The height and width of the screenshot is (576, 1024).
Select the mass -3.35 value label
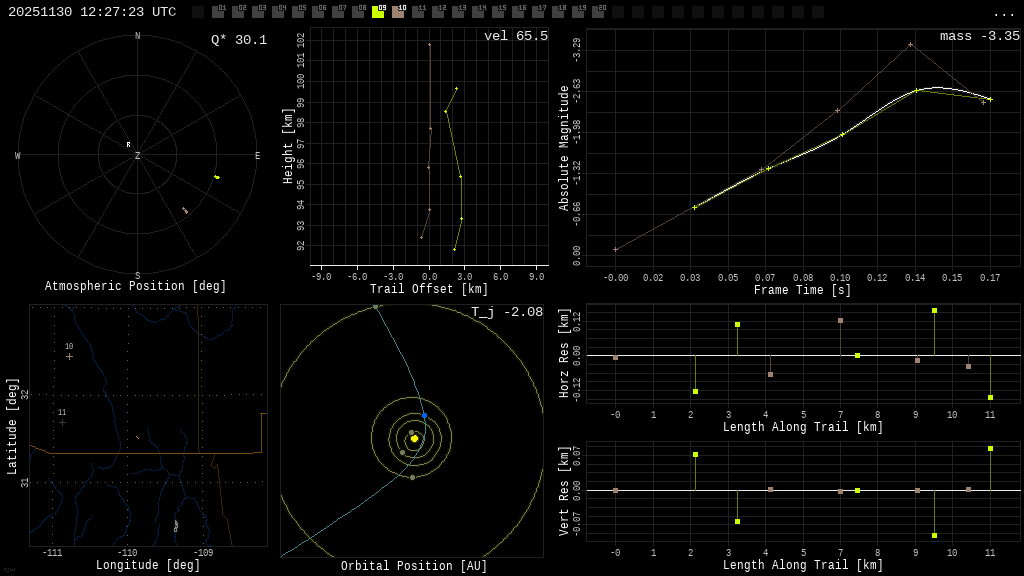[x=980, y=36]
